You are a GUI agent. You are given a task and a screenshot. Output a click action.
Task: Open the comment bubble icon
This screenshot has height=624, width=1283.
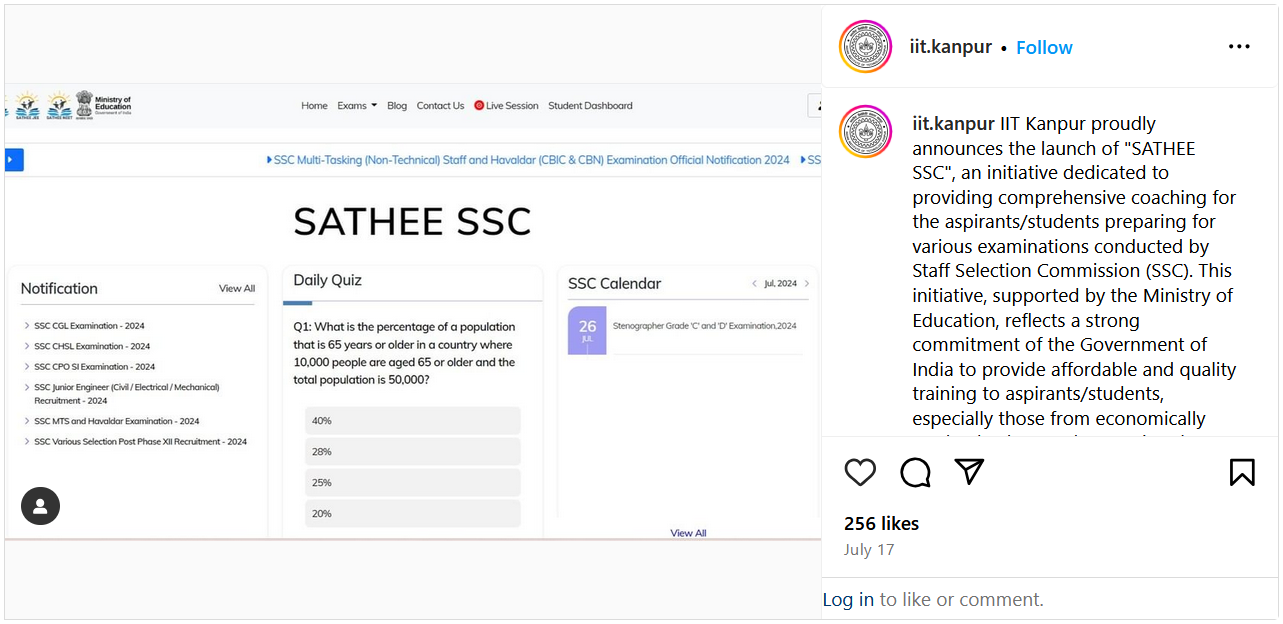click(x=915, y=472)
